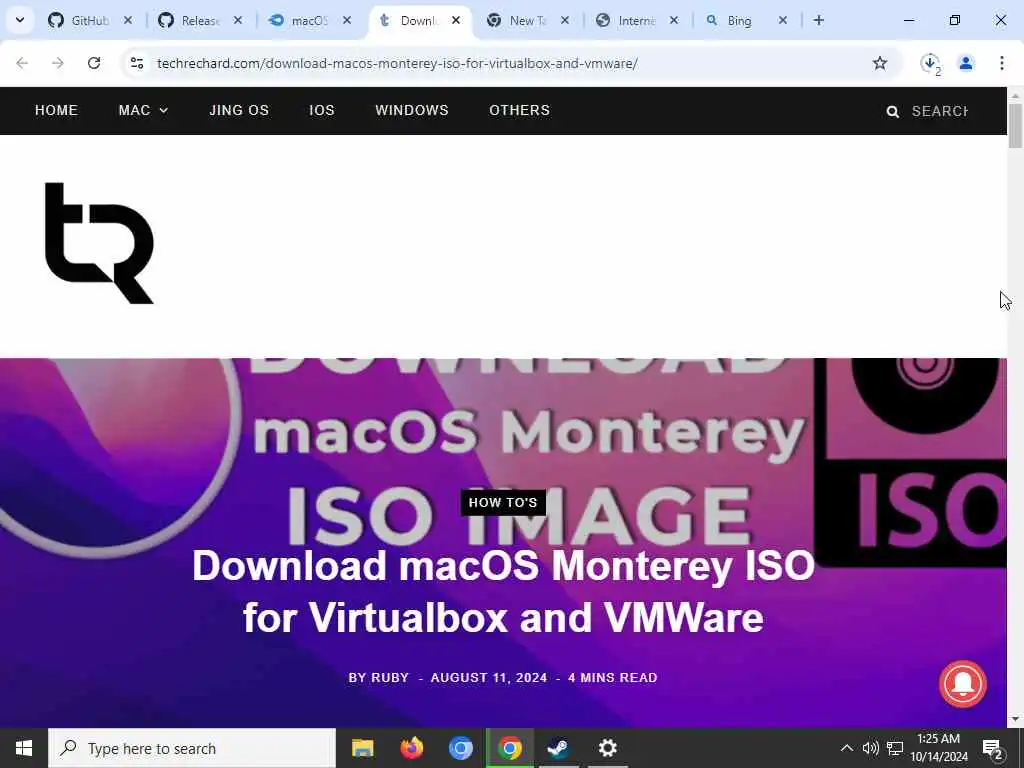Minimize the Chrome window
The image size is (1024, 768).
(908, 20)
